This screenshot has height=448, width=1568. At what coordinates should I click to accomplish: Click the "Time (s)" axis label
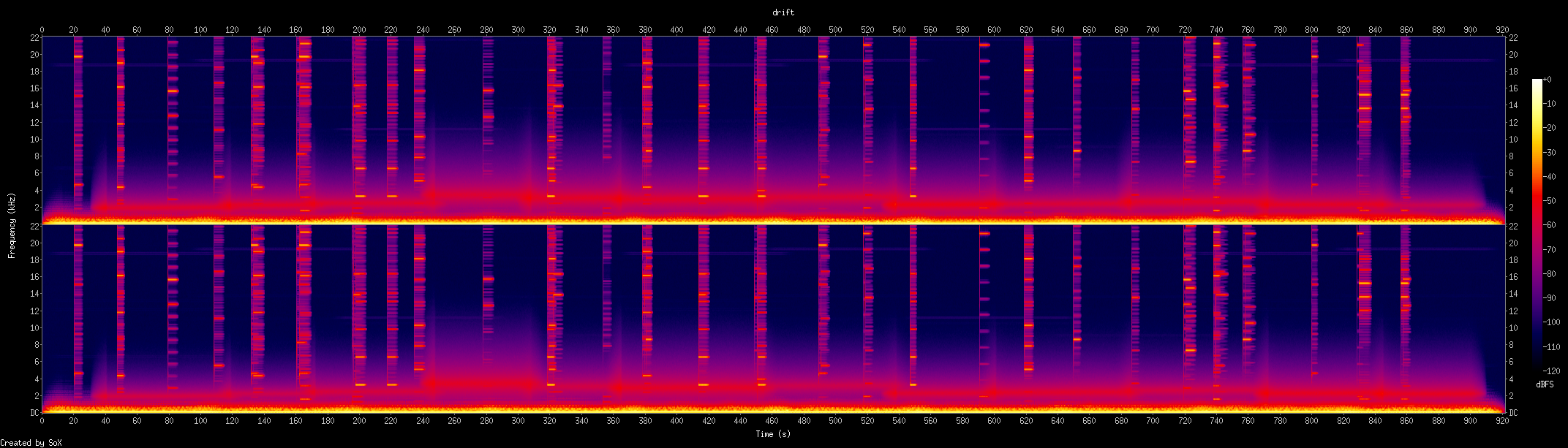coord(773,434)
